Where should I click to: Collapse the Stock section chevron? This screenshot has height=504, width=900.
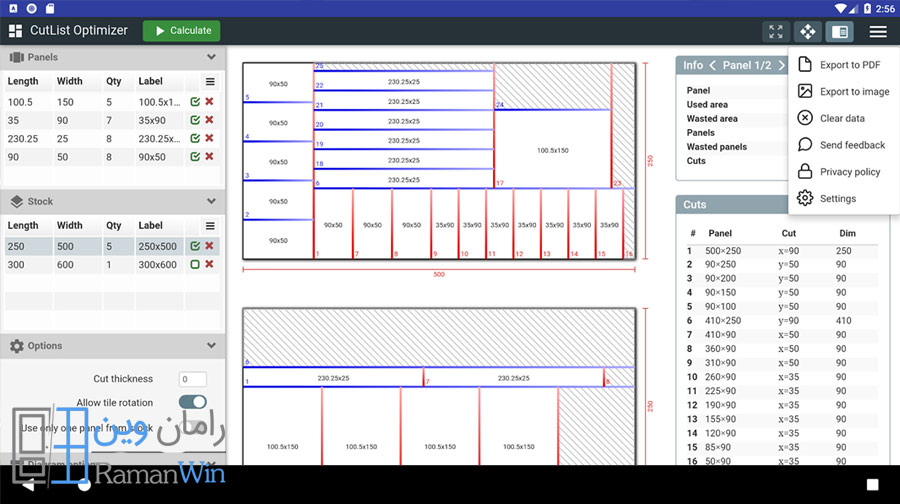click(x=211, y=201)
